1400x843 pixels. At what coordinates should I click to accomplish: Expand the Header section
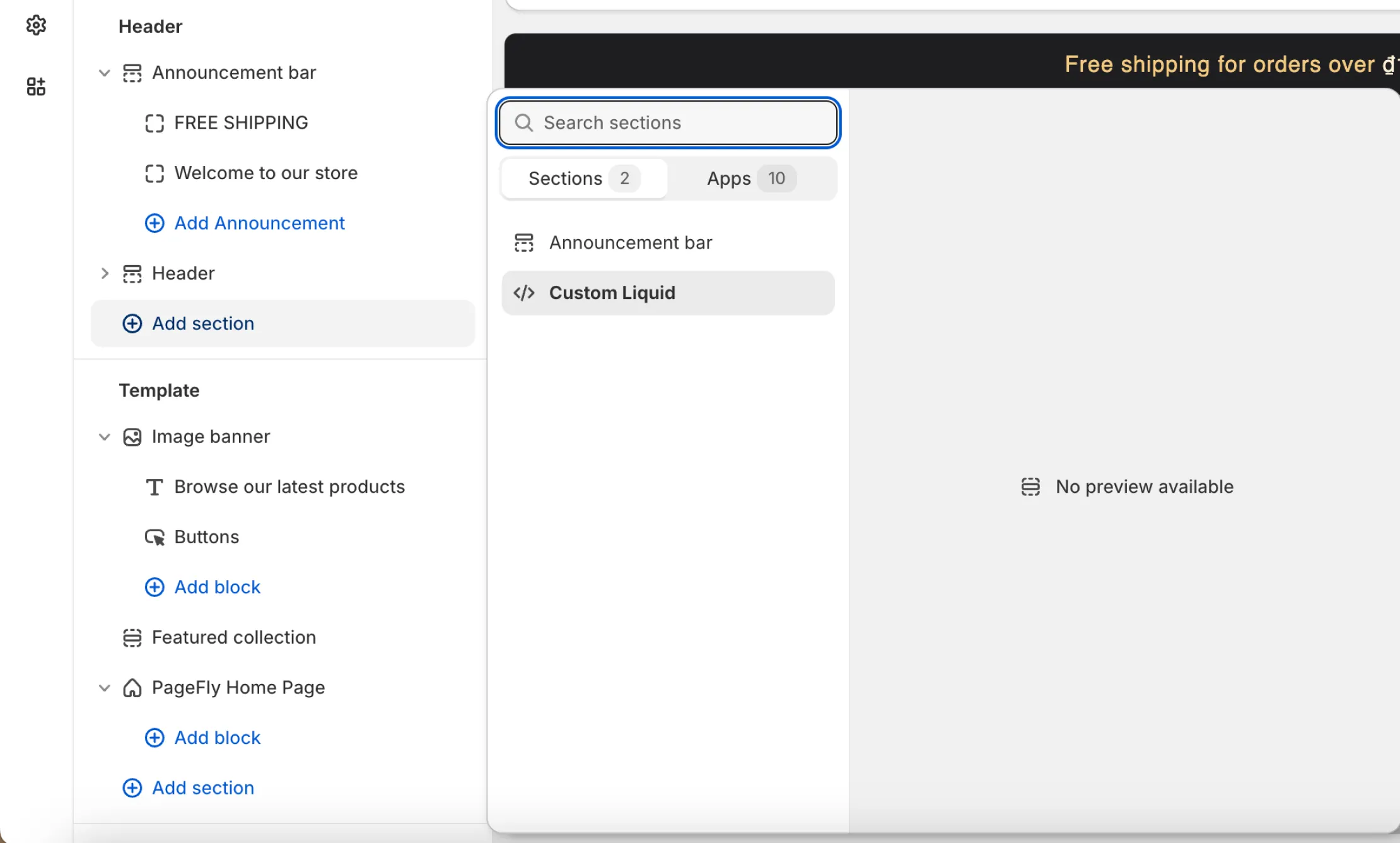coord(105,273)
